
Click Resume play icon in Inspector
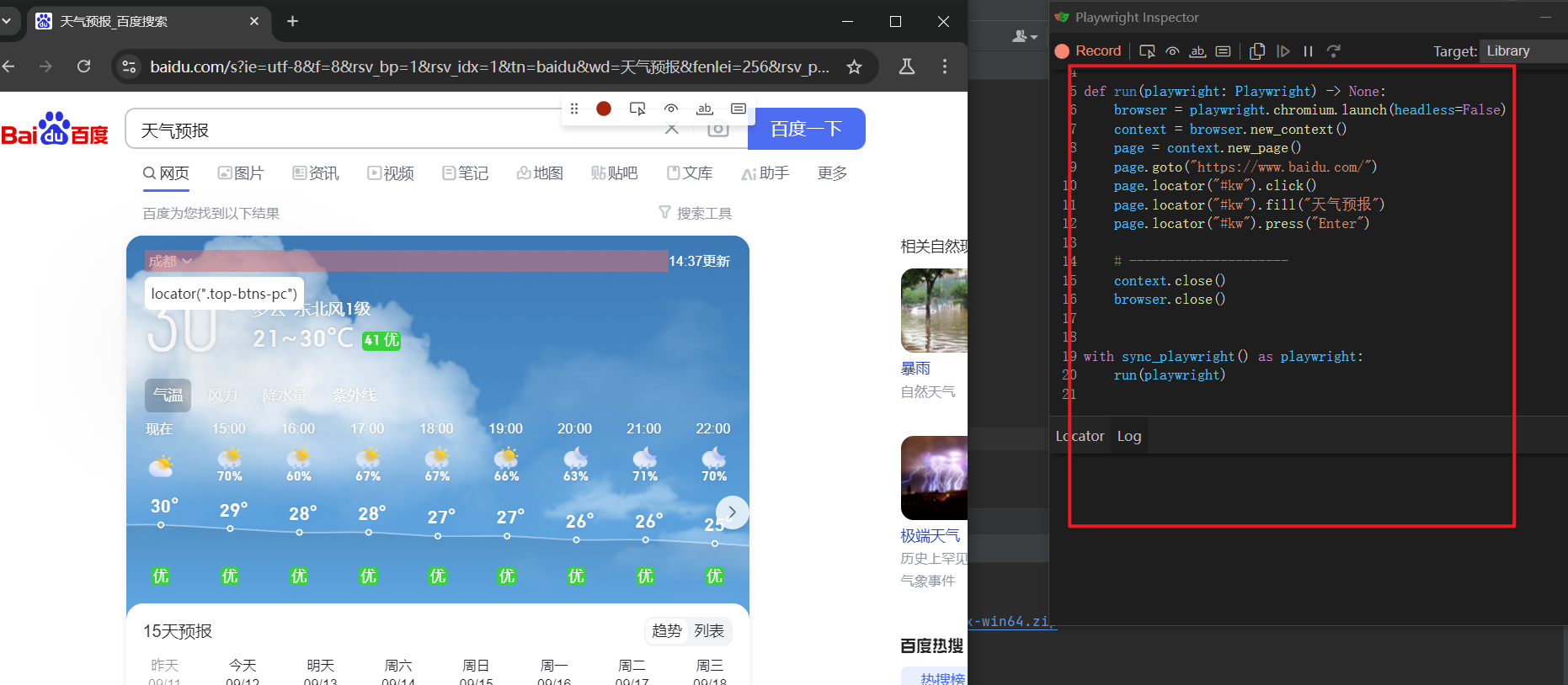coord(1283,51)
